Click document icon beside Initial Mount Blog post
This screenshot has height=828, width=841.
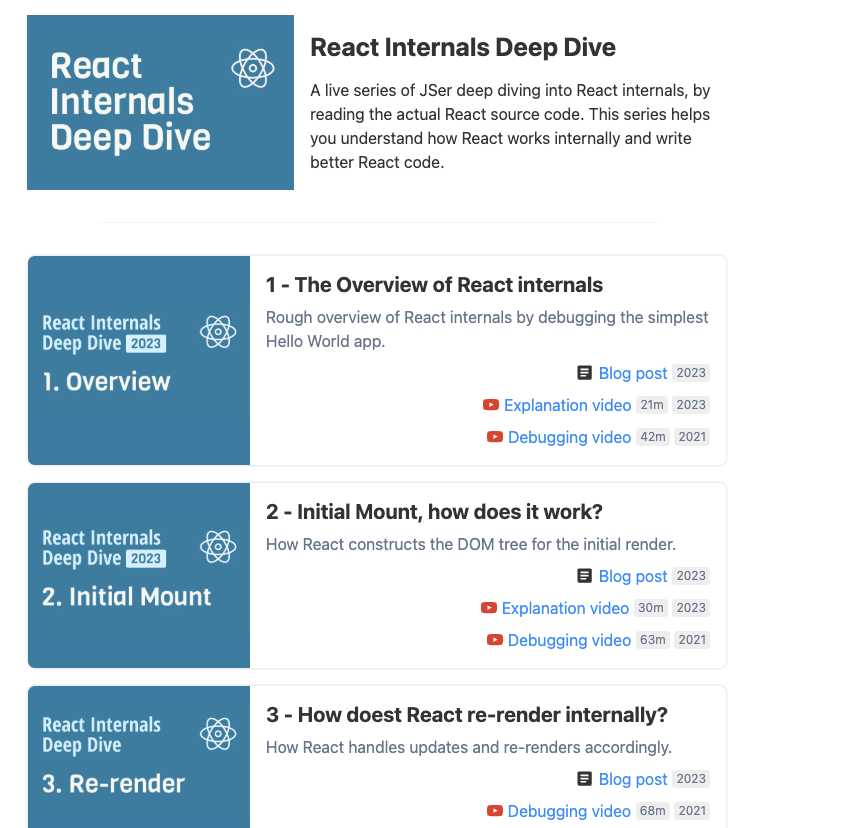[x=584, y=576]
